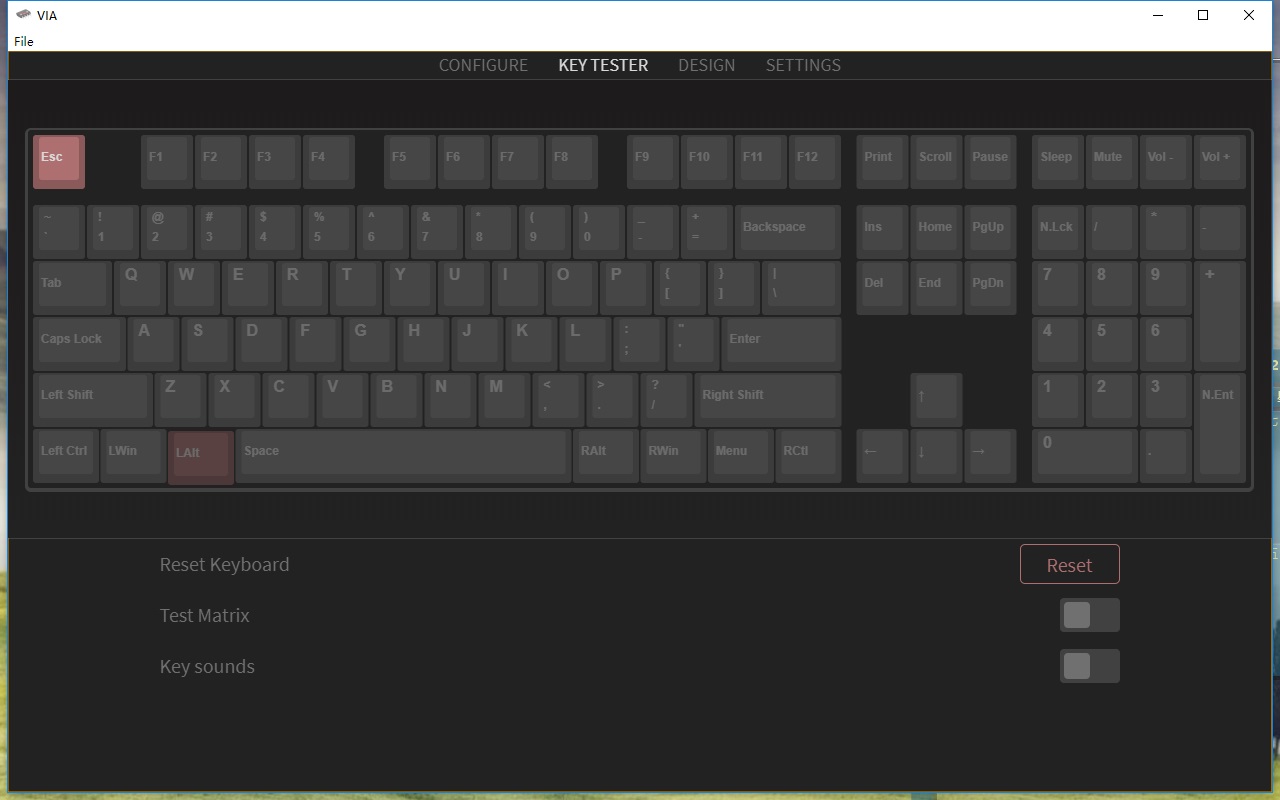This screenshot has width=1280, height=800.
Task: Click the highlighted Esc key
Action: tap(59, 162)
